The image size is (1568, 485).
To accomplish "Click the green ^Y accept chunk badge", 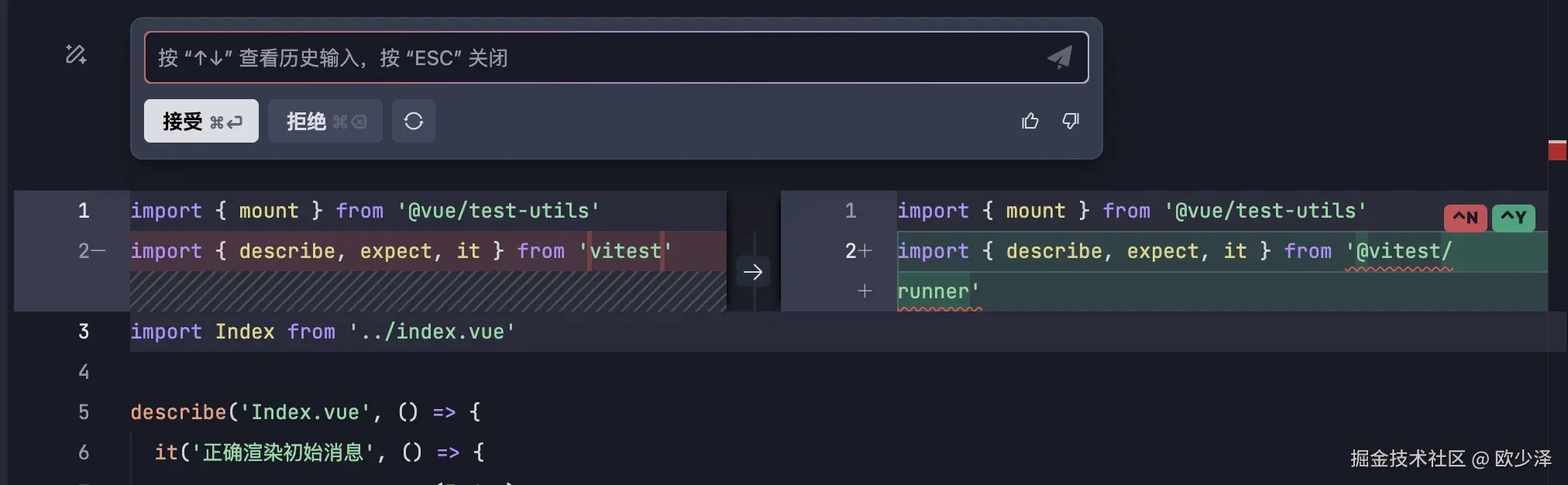I will [1513, 218].
